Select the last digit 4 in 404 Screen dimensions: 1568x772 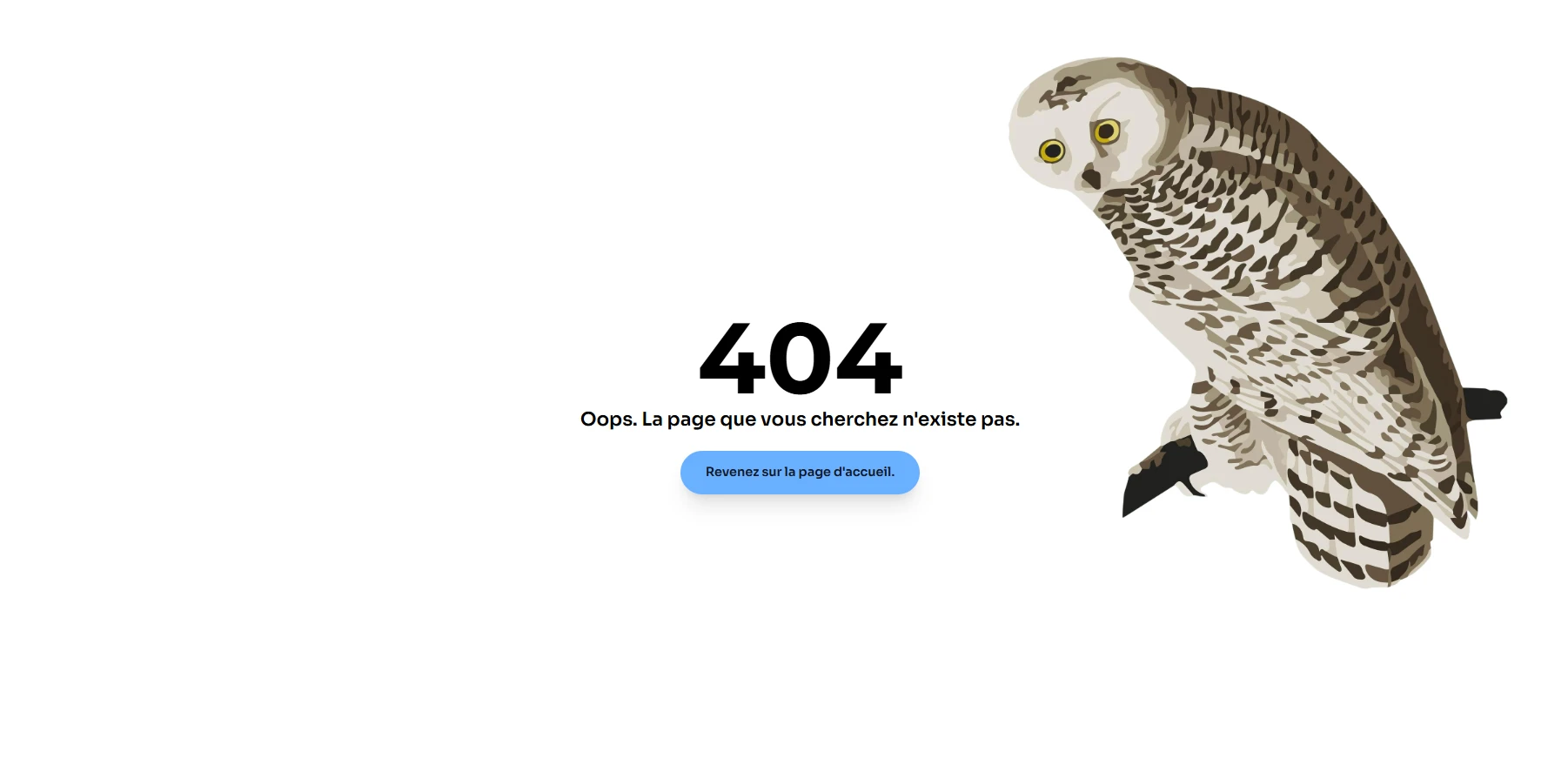pyautogui.click(x=869, y=359)
